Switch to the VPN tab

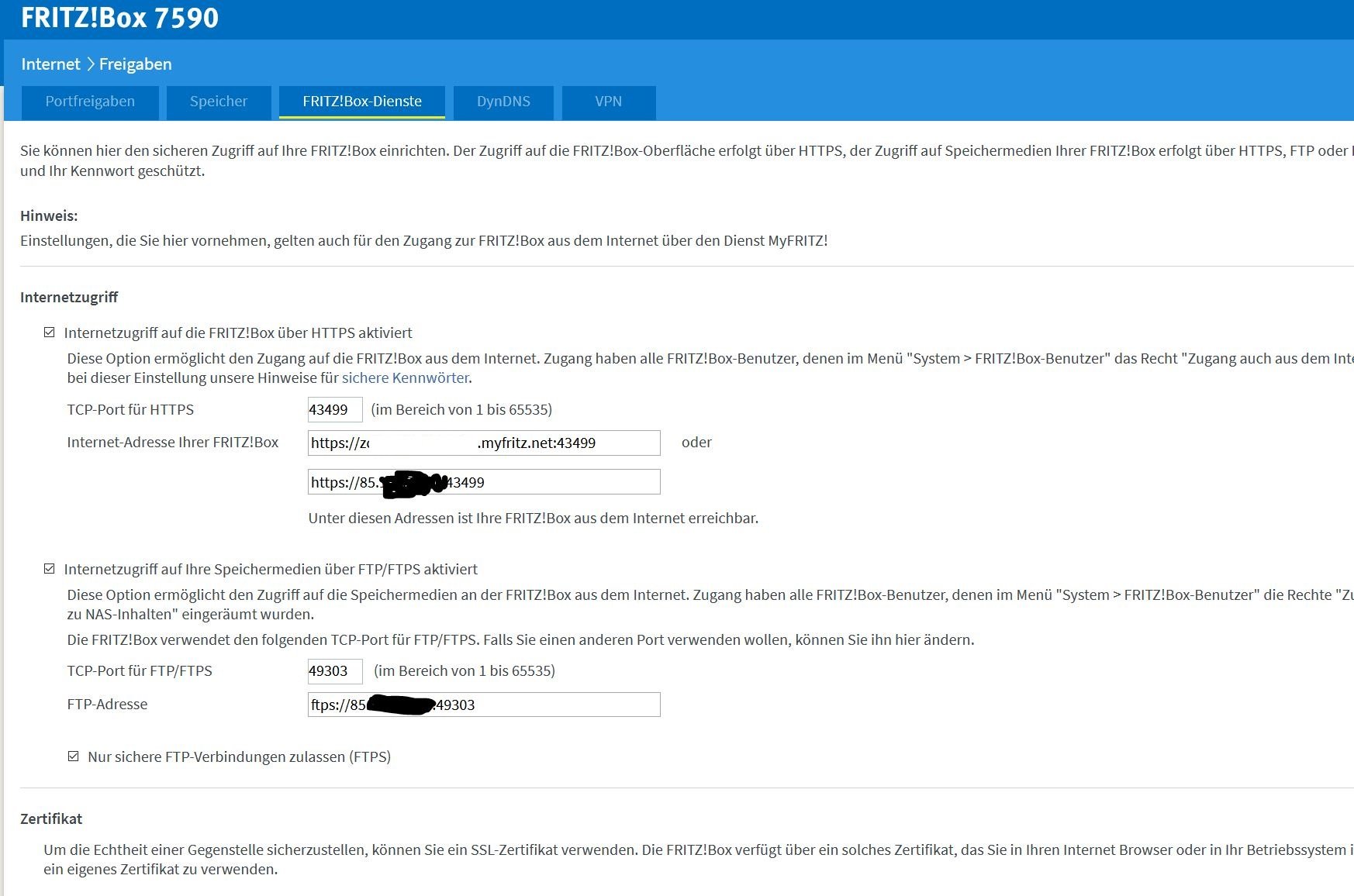click(x=609, y=102)
